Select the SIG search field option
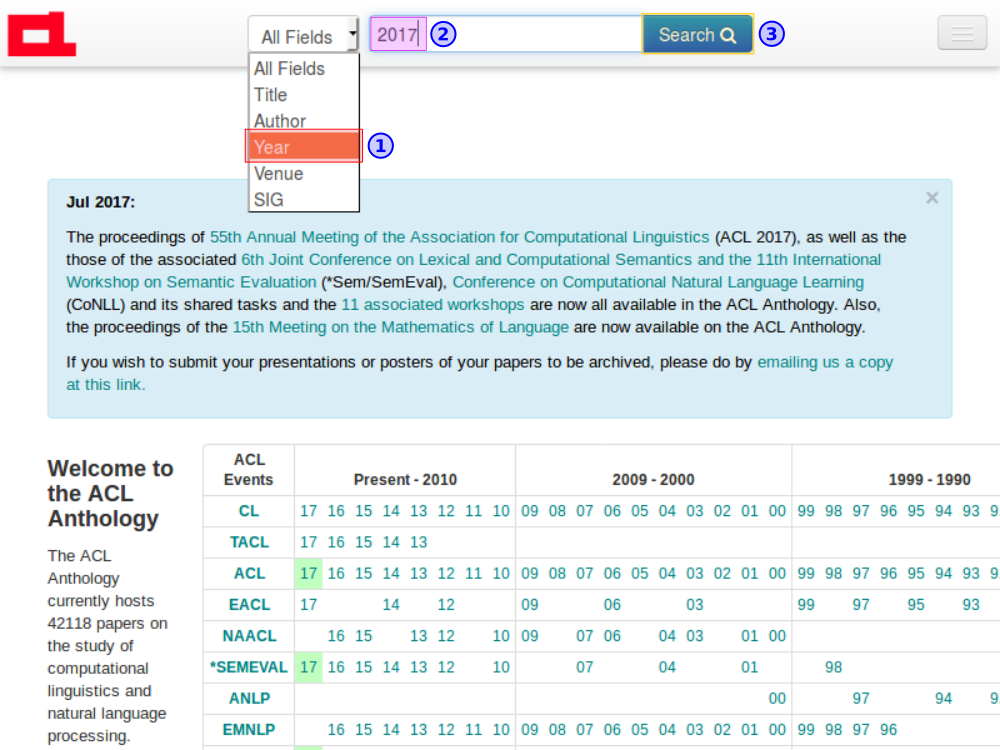 click(304, 200)
